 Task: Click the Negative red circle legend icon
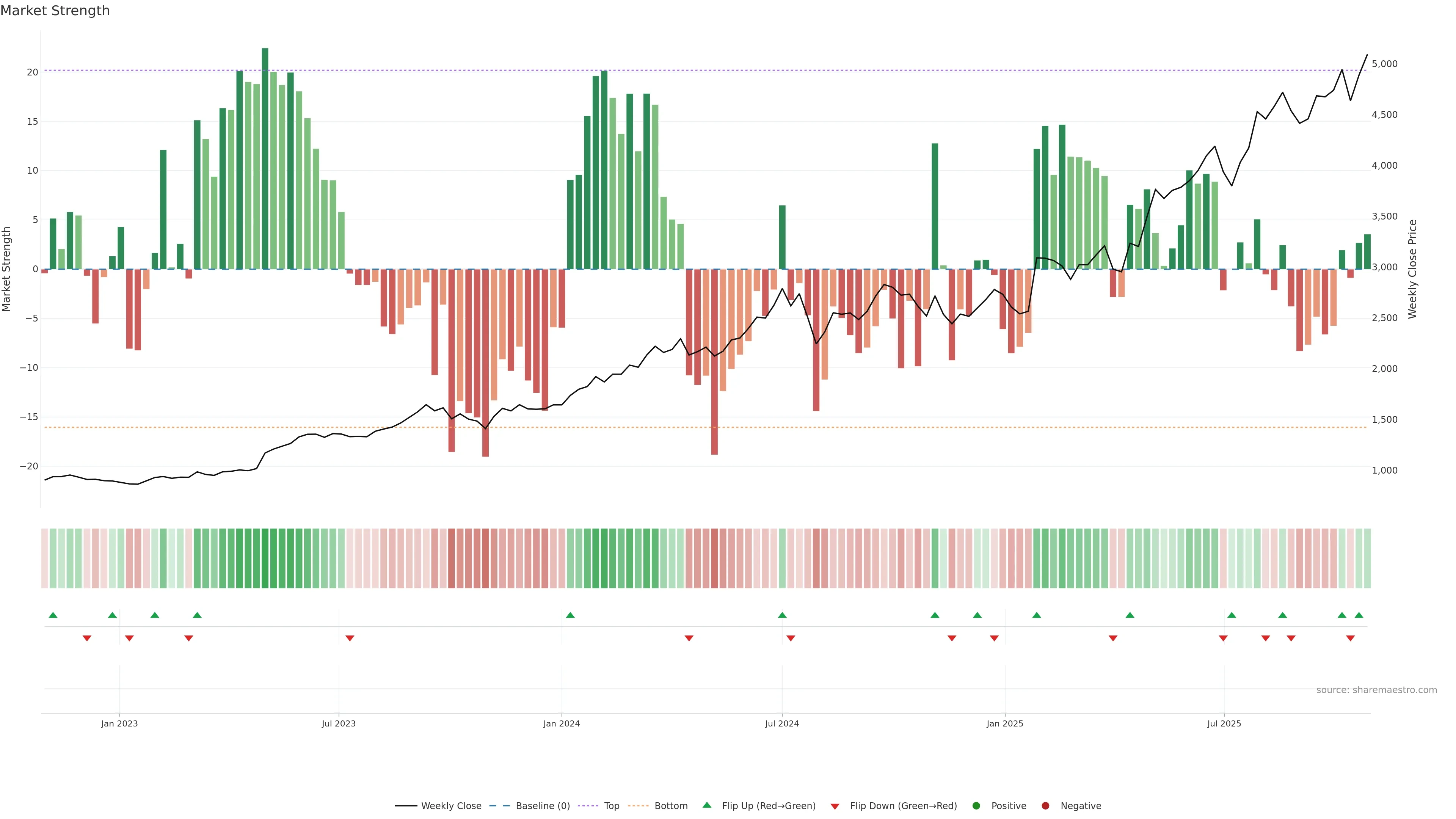[x=1045, y=806]
